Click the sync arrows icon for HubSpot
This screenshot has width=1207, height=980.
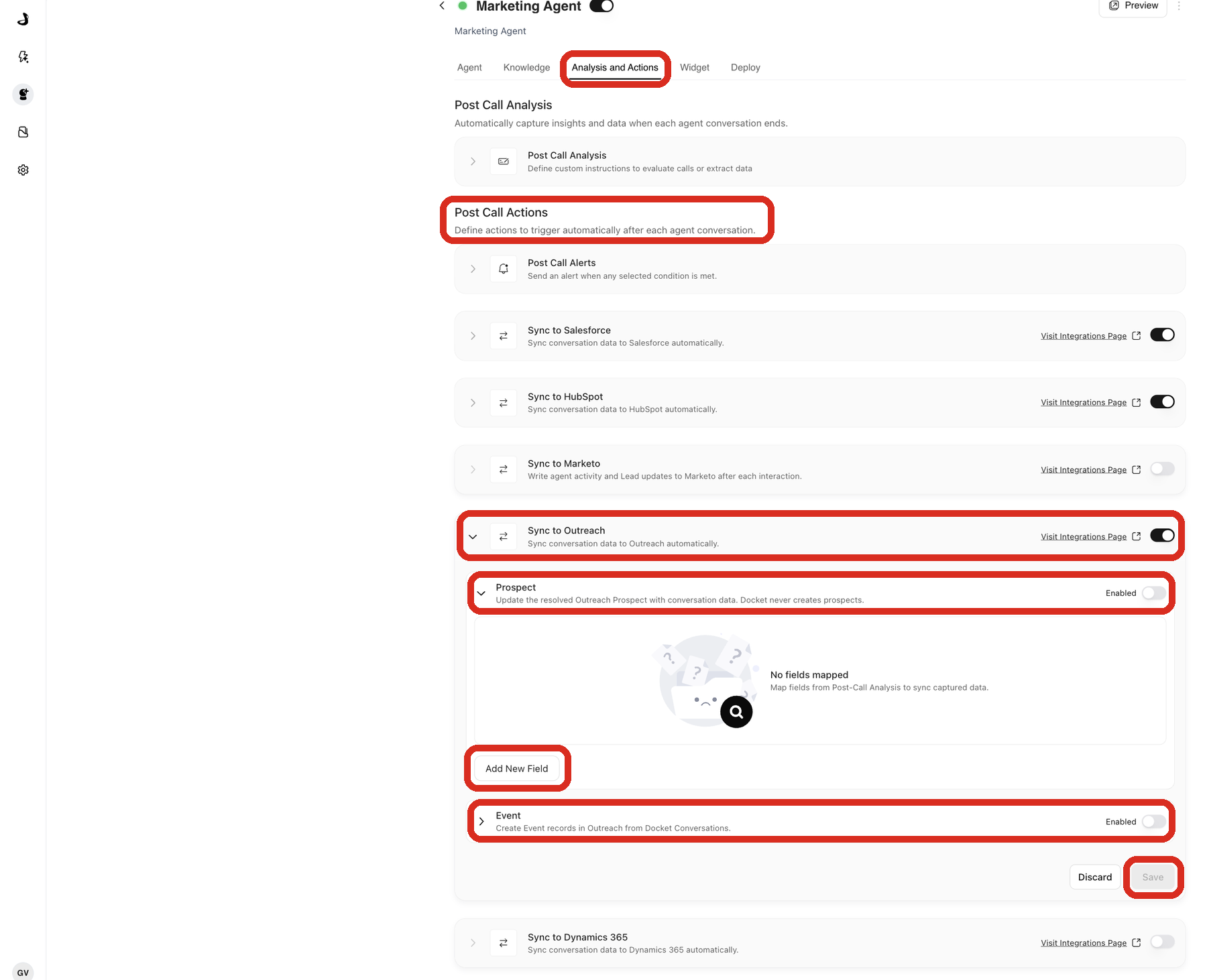click(x=504, y=403)
